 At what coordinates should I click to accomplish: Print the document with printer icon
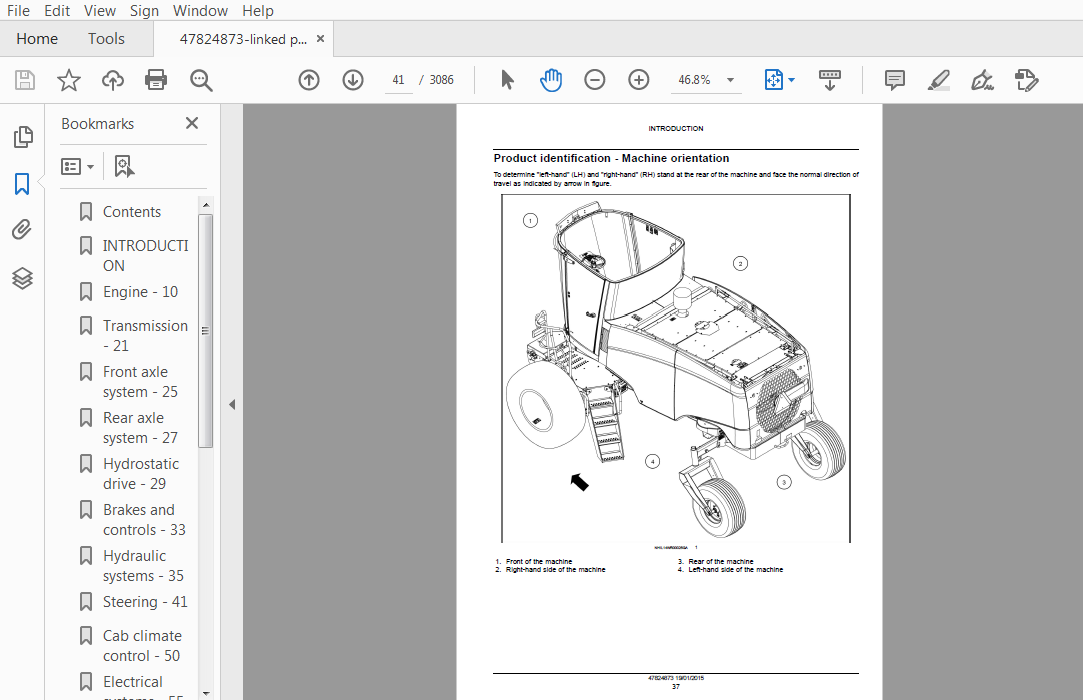156,80
